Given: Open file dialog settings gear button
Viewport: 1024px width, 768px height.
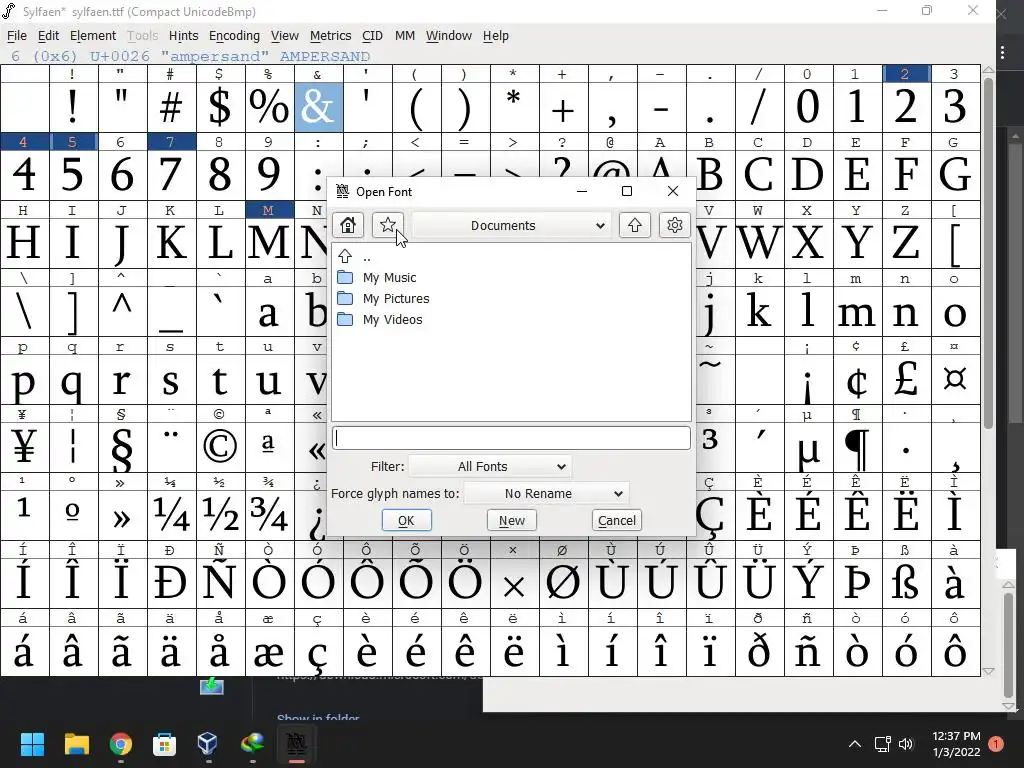Looking at the screenshot, I should coord(675,225).
